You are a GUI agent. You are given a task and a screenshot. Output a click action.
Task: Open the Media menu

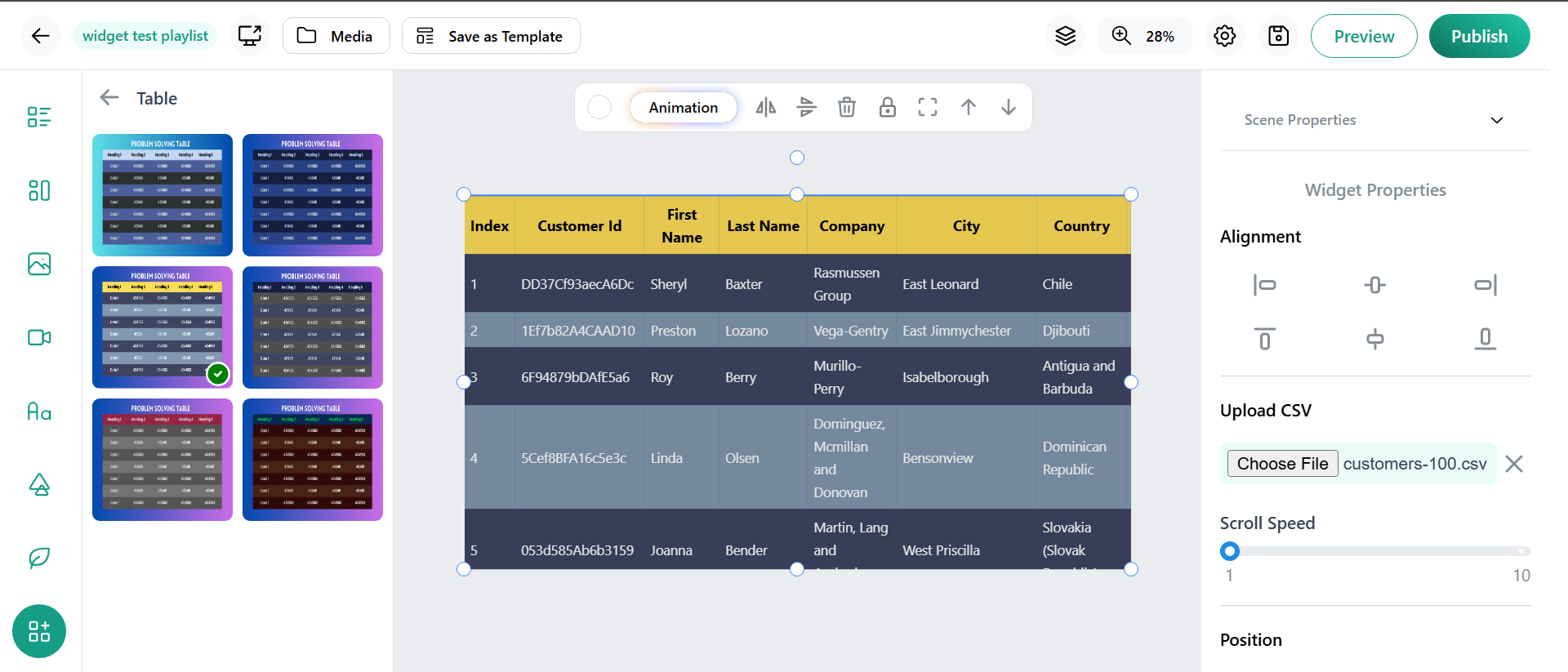click(x=336, y=36)
